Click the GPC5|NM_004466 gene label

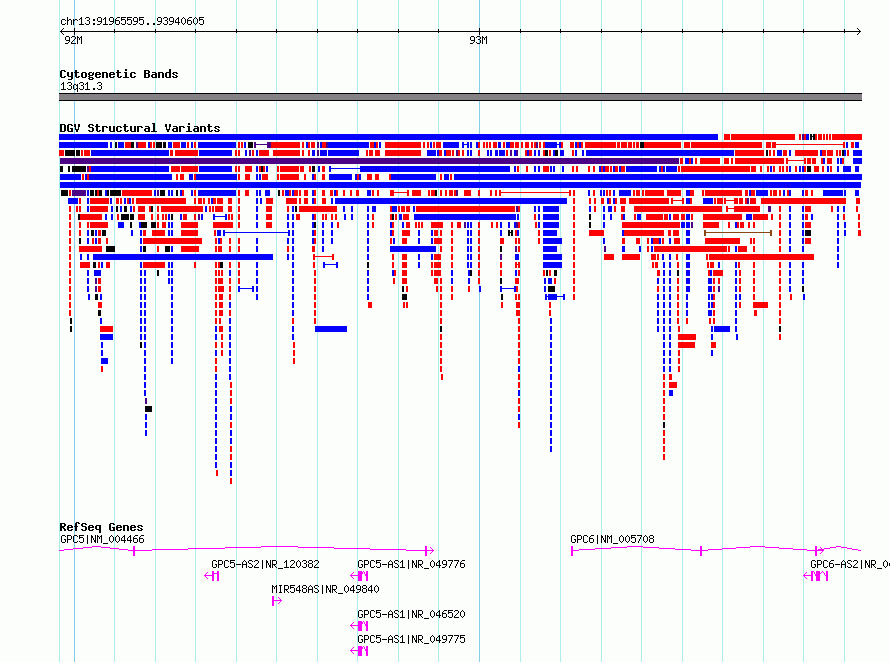[102, 539]
